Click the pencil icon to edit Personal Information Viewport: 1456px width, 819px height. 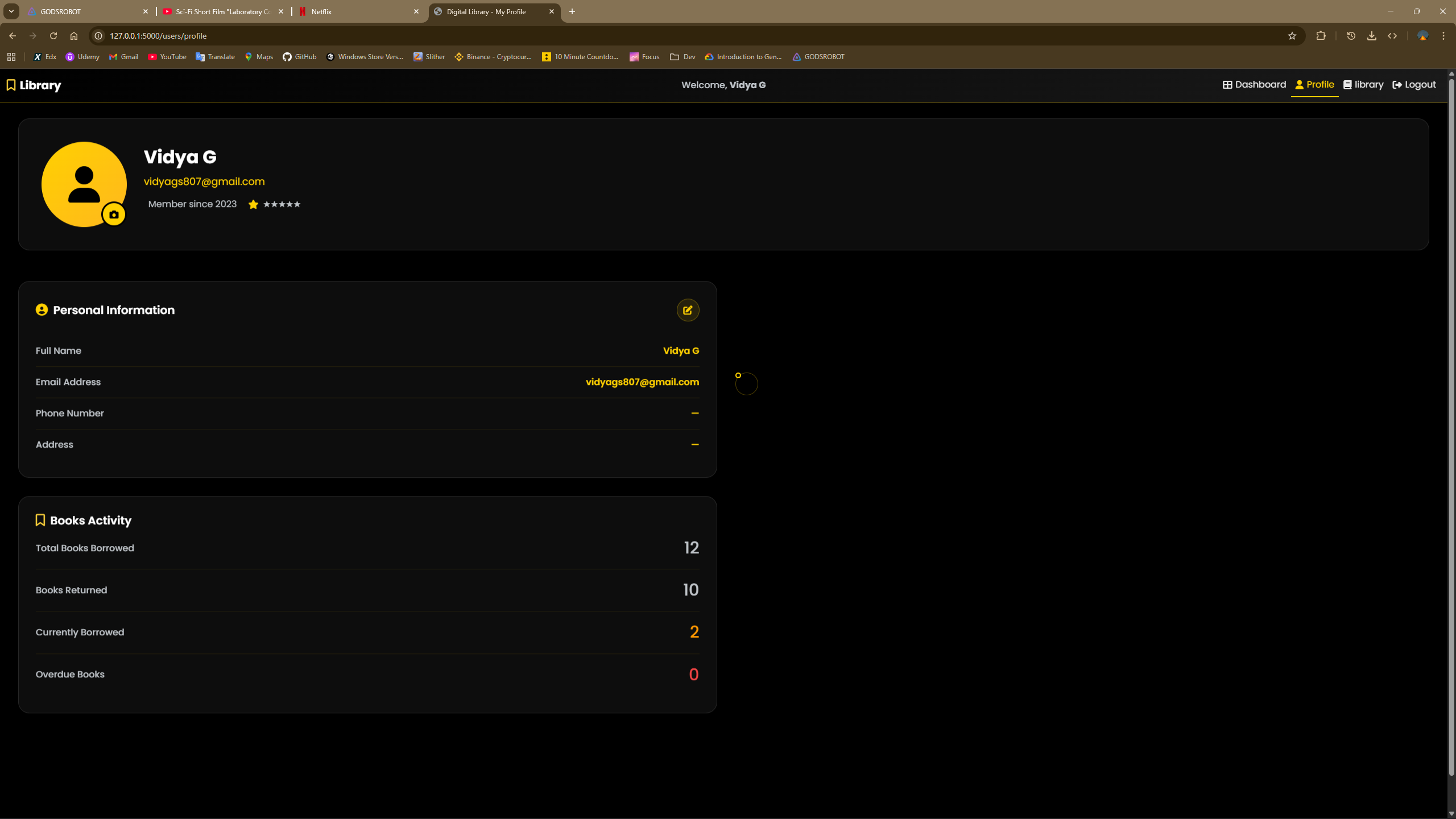(x=688, y=310)
